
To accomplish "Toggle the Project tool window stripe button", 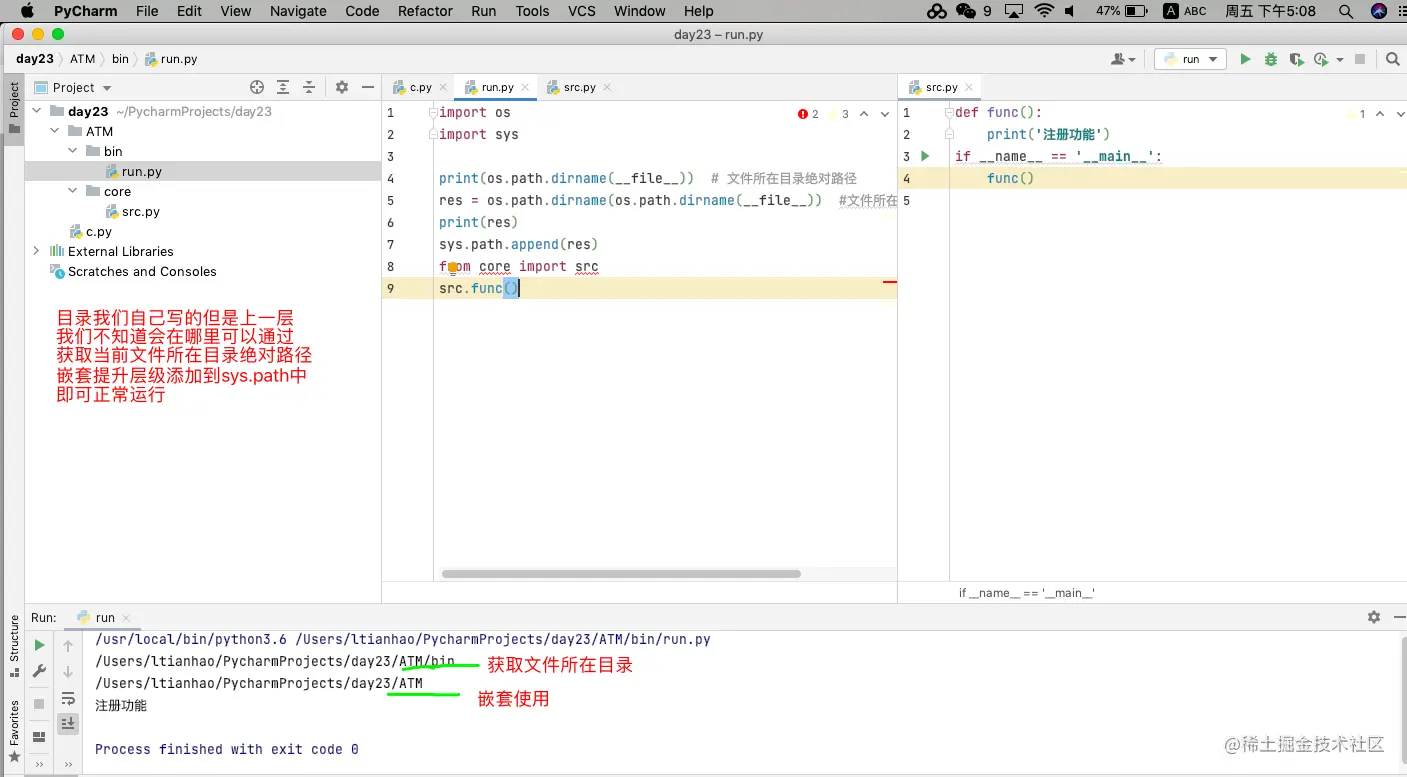I will (x=14, y=108).
